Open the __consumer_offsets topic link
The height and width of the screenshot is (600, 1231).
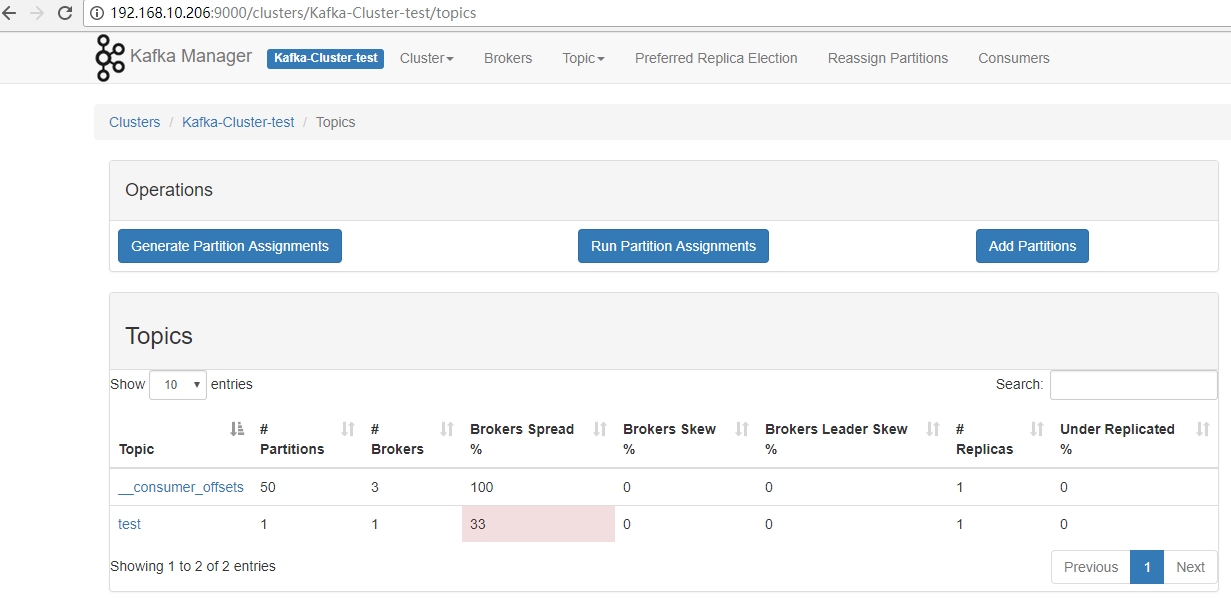181,487
